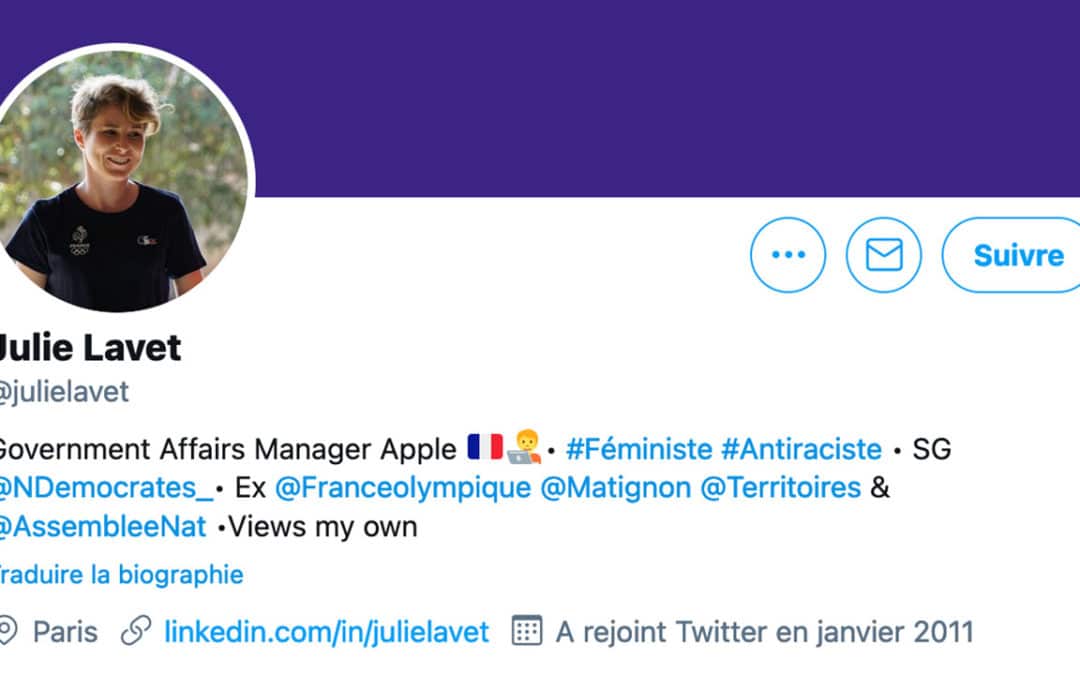This screenshot has height=675, width=1080.
Task: Click the French flag emoji in the bio
Action: pos(484,447)
